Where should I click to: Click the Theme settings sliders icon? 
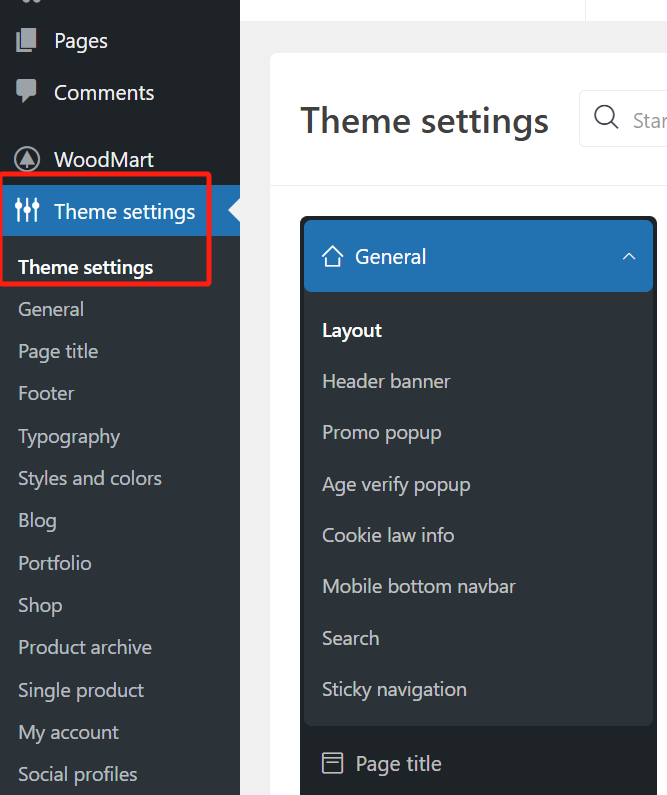(x=27, y=211)
